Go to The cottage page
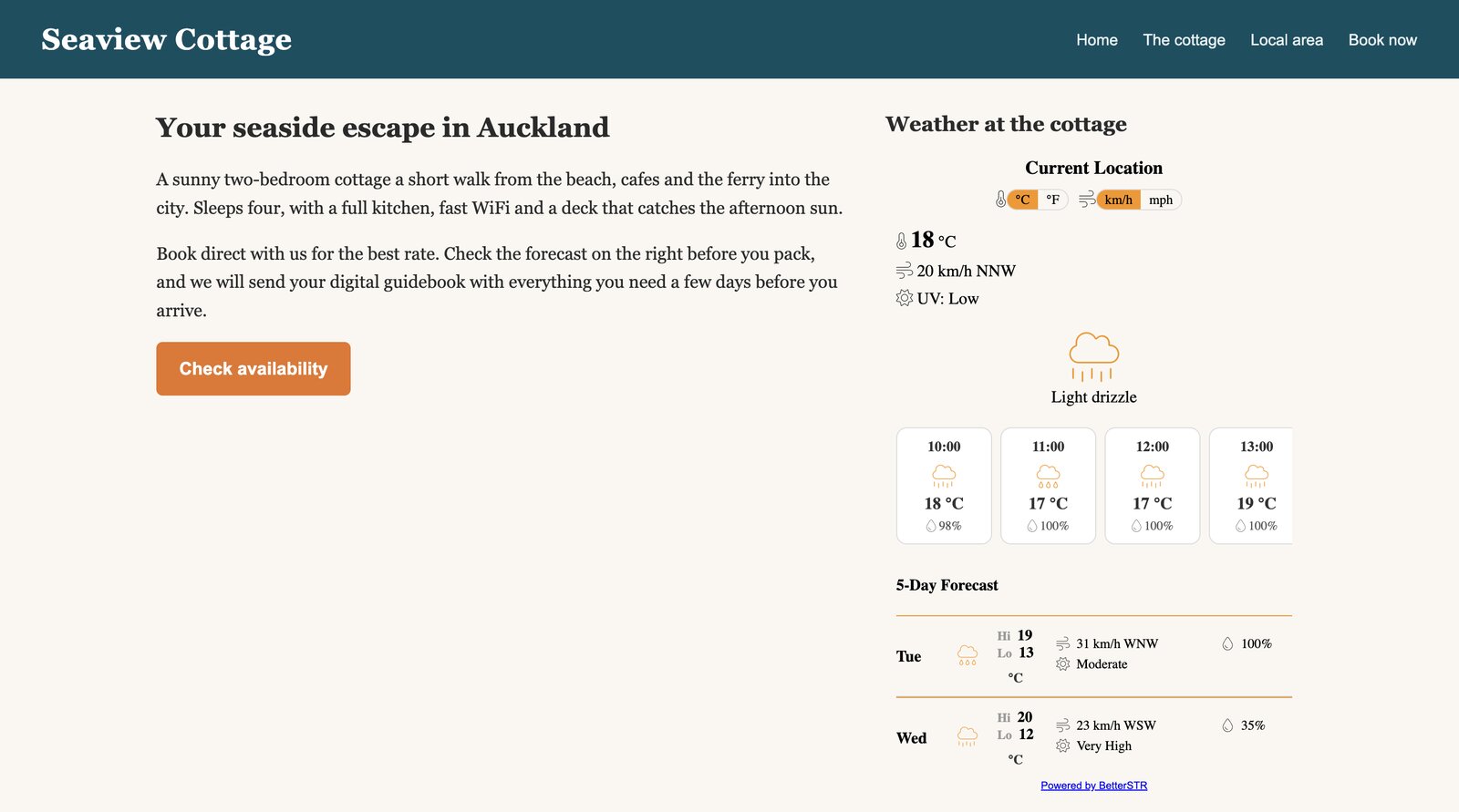1459x812 pixels. (1184, 40)
